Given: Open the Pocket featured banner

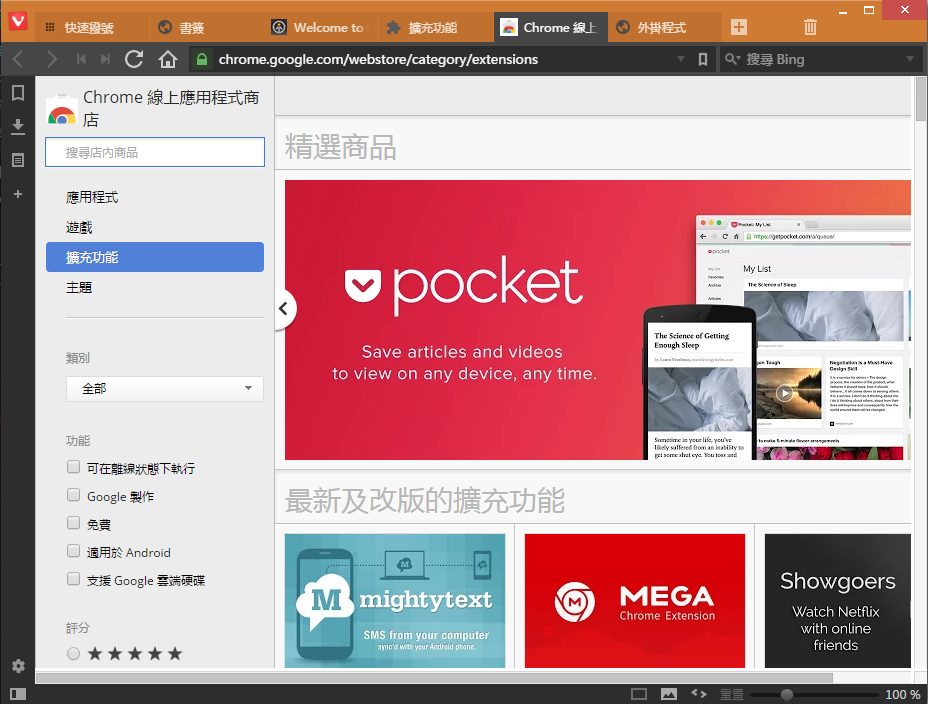Looking at the screenshot, I should 598,320.
